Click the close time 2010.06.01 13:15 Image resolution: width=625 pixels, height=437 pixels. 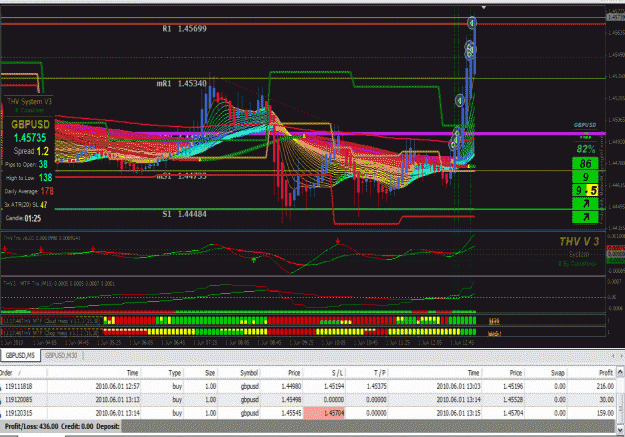pos(458,413)
